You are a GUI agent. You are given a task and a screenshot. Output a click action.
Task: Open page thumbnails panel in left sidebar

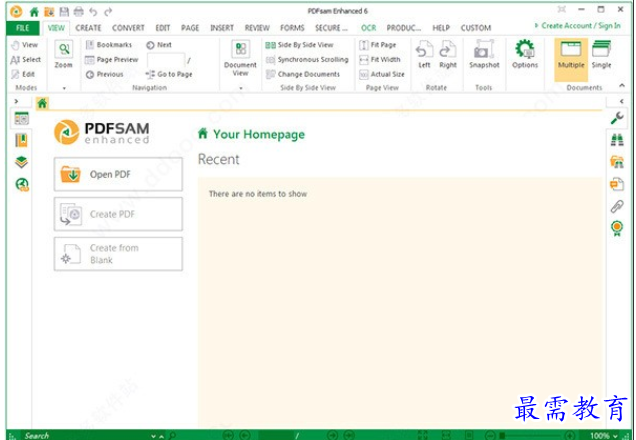(21, 118)
